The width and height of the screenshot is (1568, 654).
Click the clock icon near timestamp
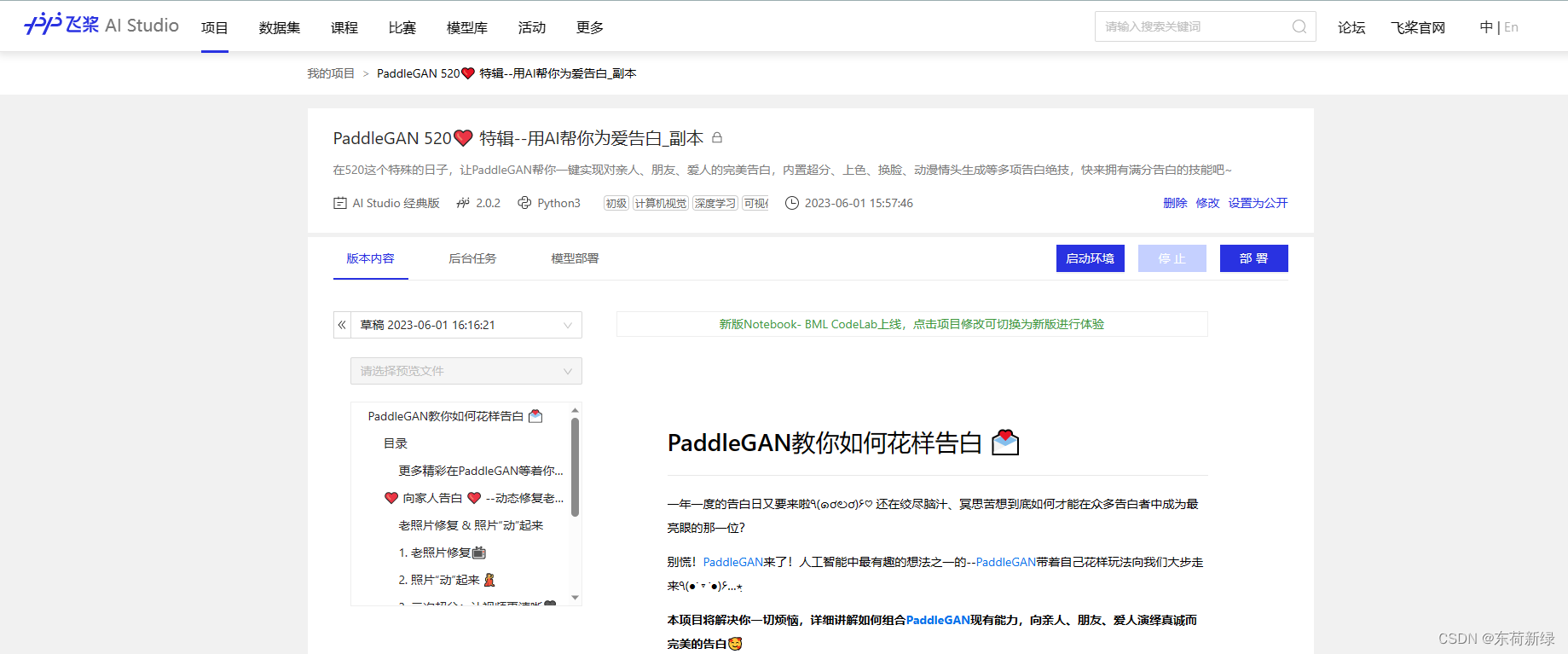tap(792, 203)
